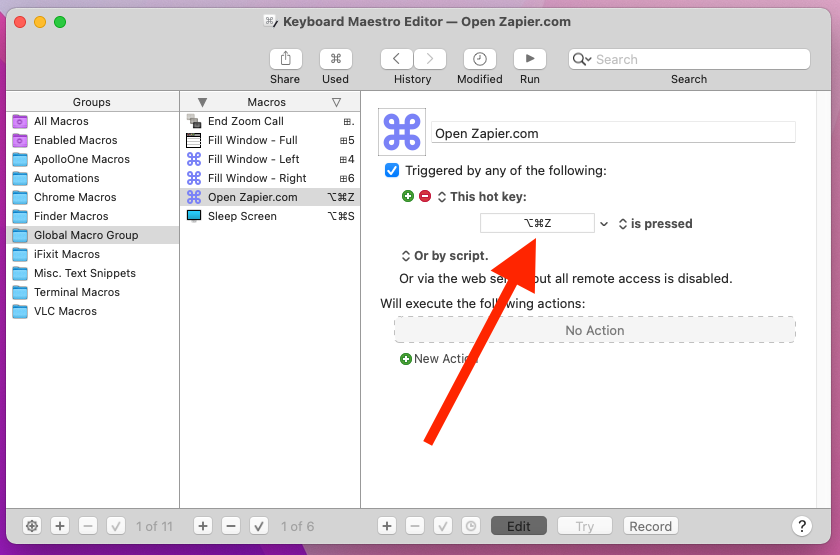This screenshot has width=840, height=555.
Task: Open the Automations group
Action: pos(93,178)
